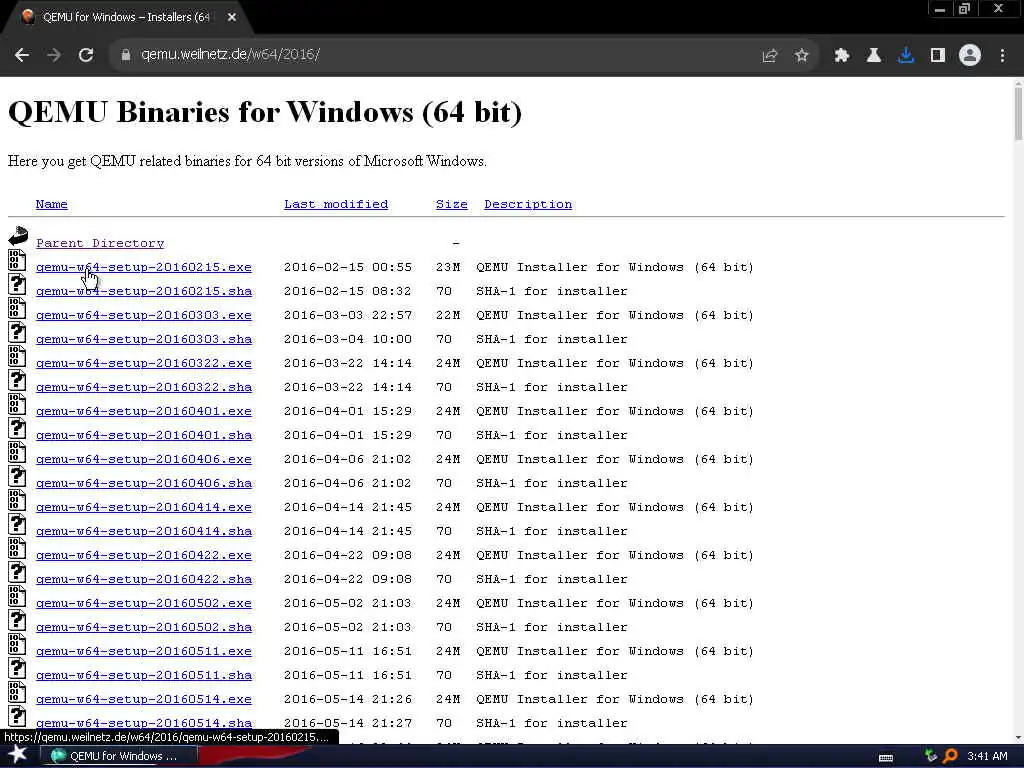This screenshot has width=1024, height=768.
Task: Click binary icon beside 20160322.exe
Action: pyautogui.click(x=17, y=356)
